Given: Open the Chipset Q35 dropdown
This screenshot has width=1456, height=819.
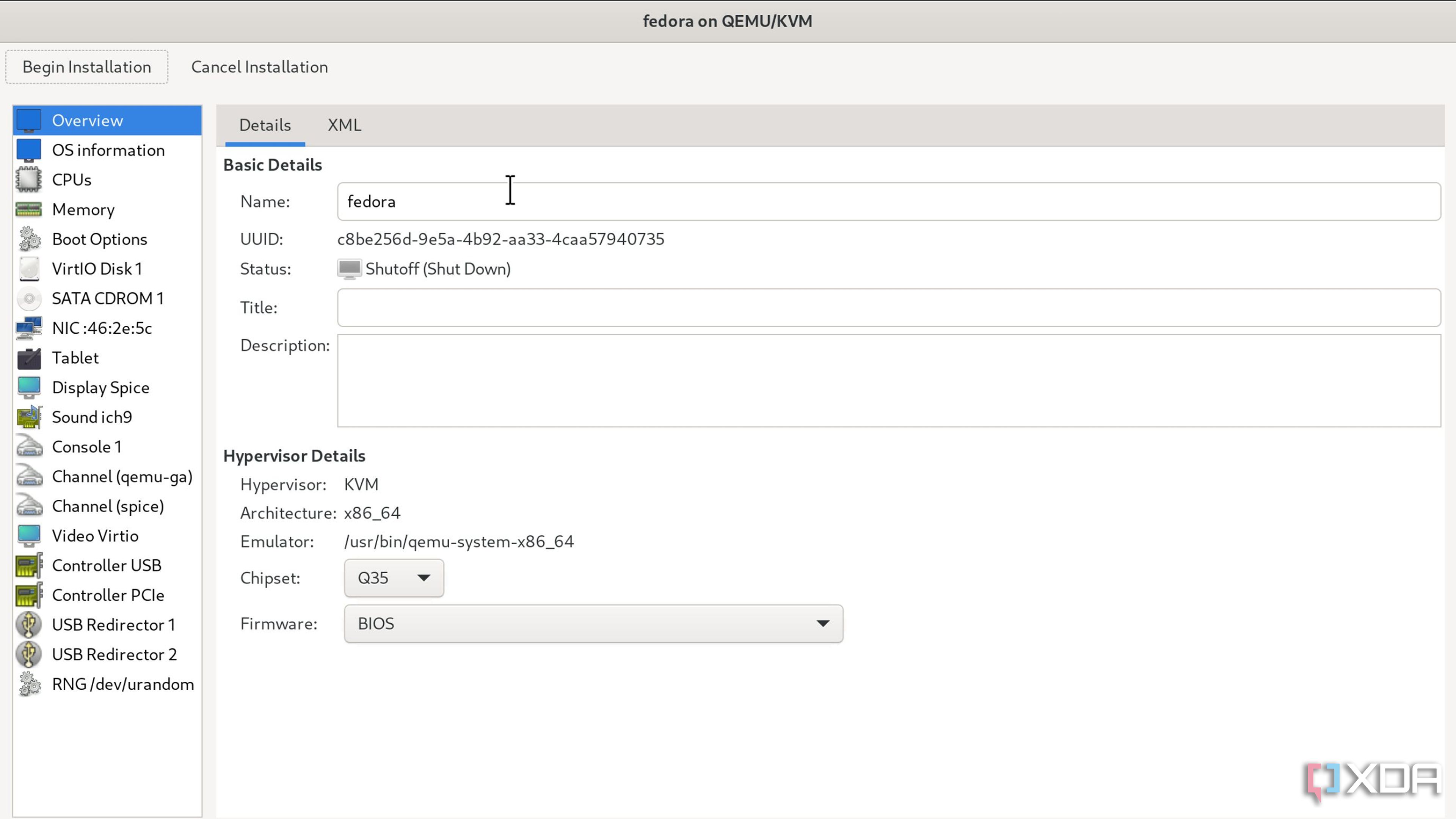Looking at the screenshot, I should click(394, 577).
